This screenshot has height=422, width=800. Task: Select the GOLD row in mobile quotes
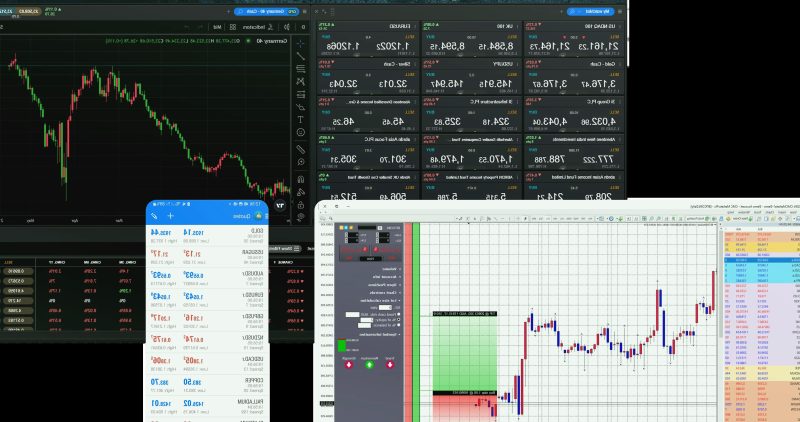207,236
